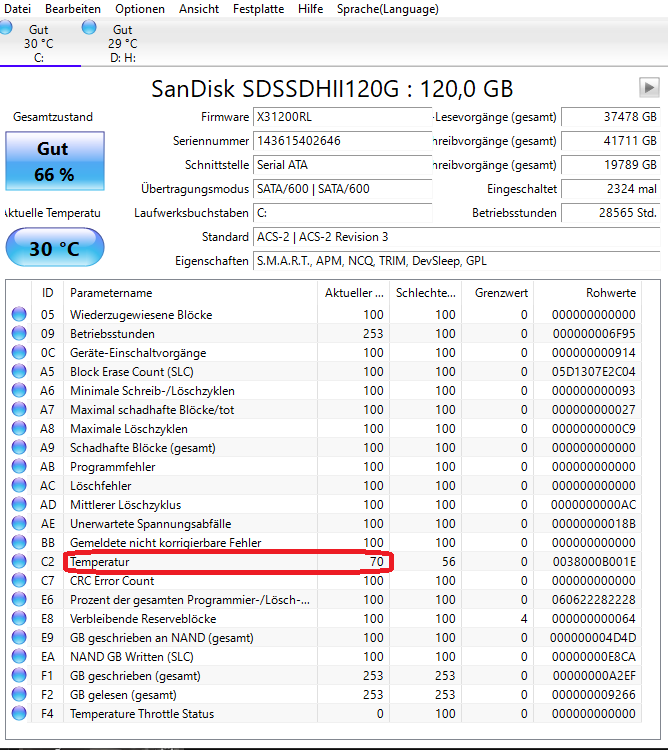Click status icon of row E9 GB geschrieben an NAND
668x750 pixels.
[x=19, y=638]
